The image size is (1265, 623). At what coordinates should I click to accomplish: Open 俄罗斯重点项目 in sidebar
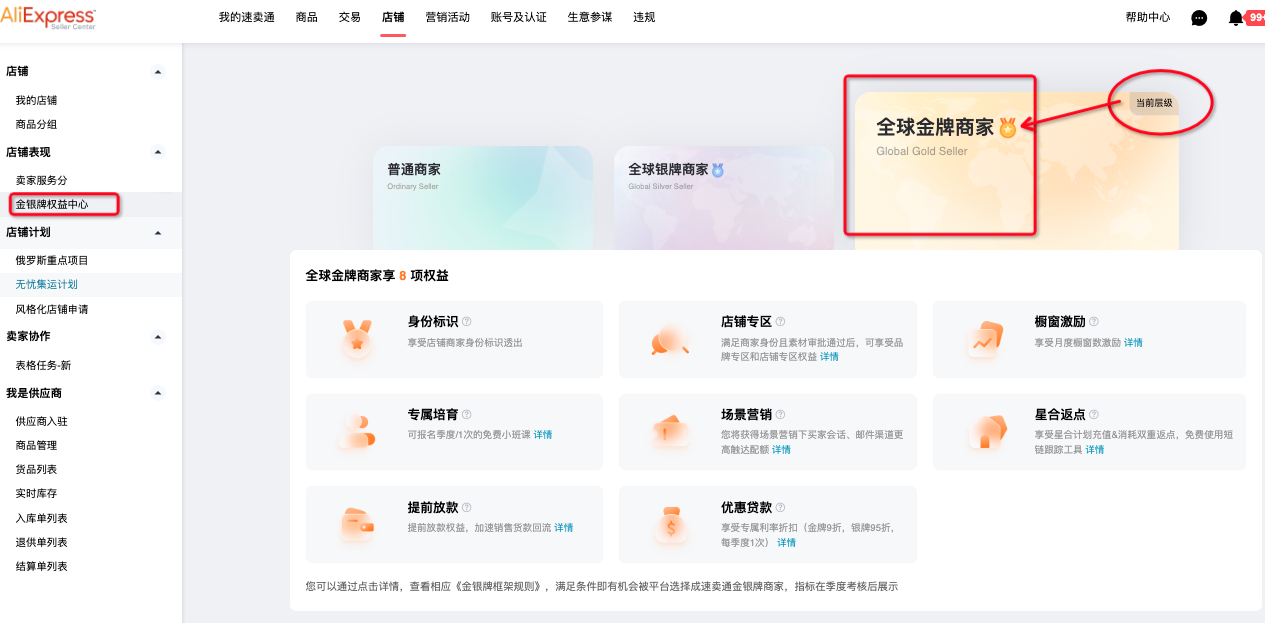point(52,260)
